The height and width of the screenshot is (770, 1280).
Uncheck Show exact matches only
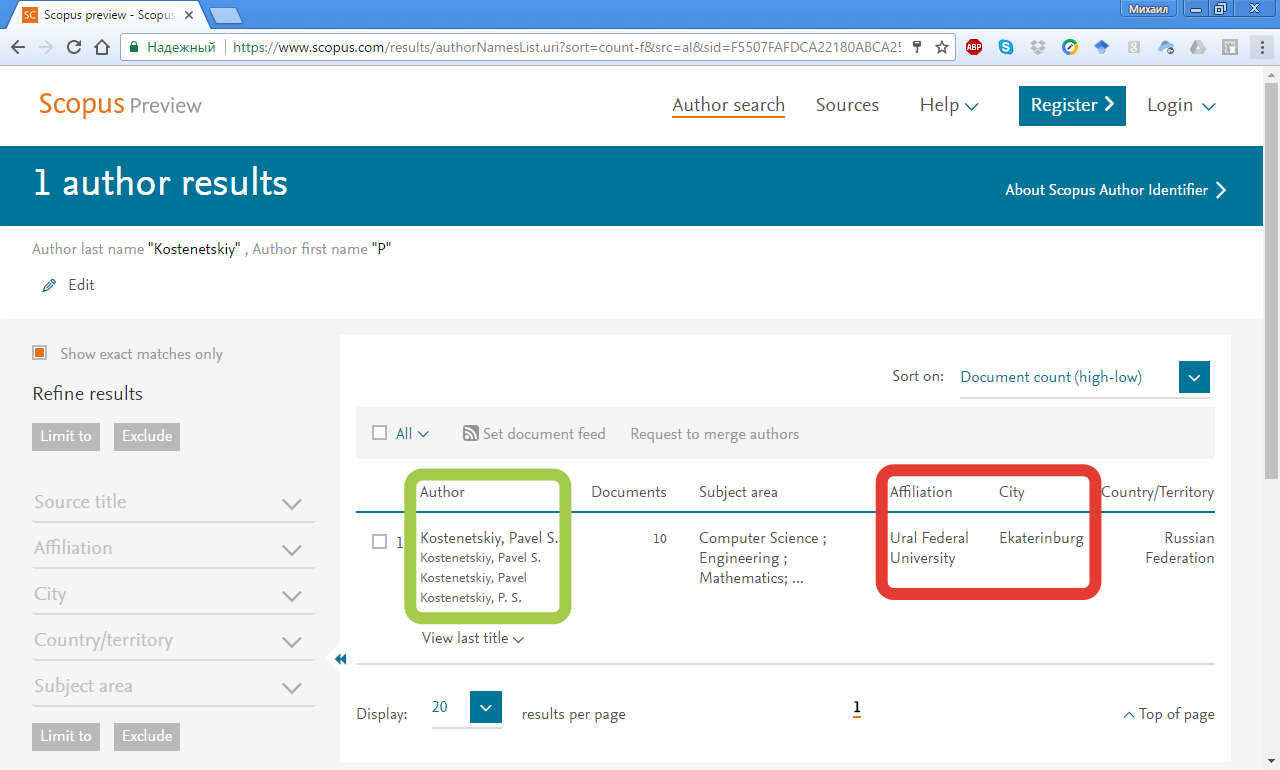click(40, 353)
